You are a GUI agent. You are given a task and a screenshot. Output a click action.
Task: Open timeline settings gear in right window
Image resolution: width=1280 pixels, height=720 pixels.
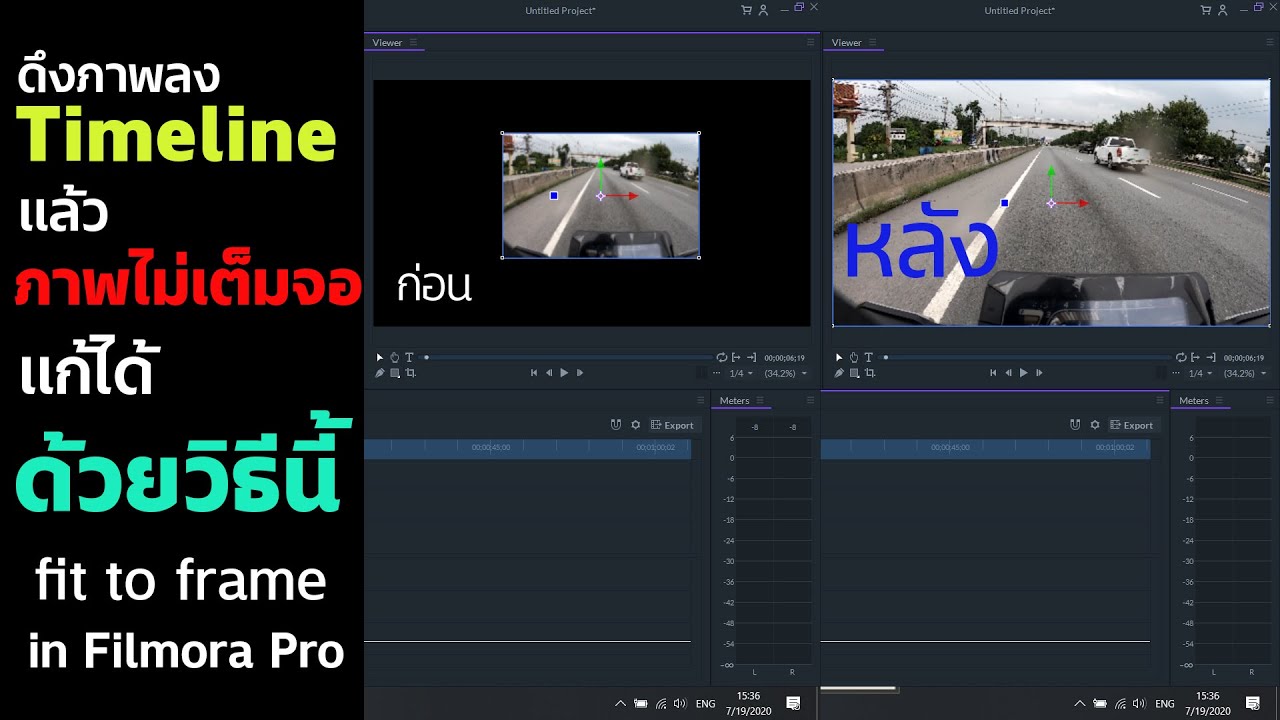pos(1094,425)
